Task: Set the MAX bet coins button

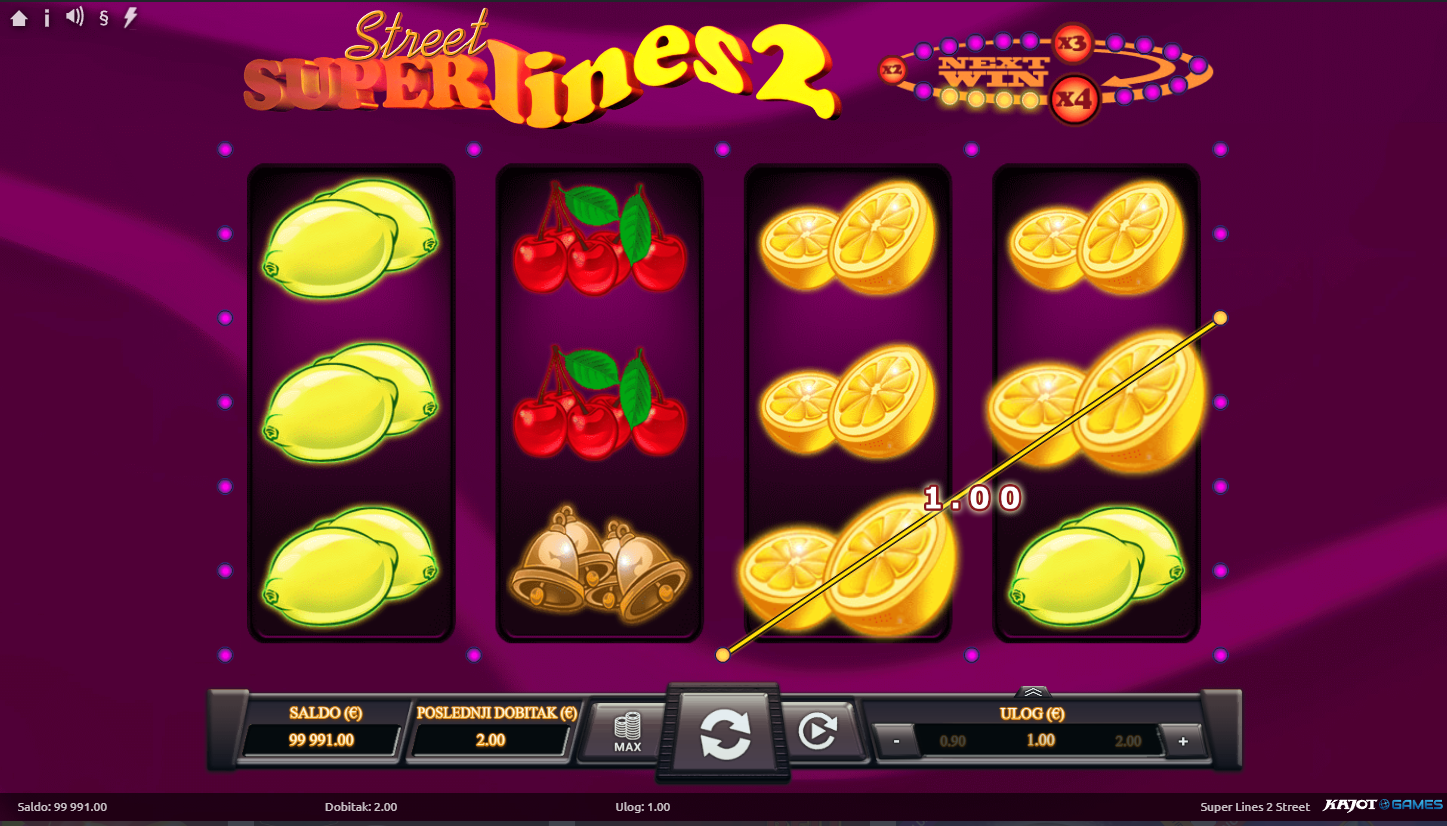Action: point(627,733)
